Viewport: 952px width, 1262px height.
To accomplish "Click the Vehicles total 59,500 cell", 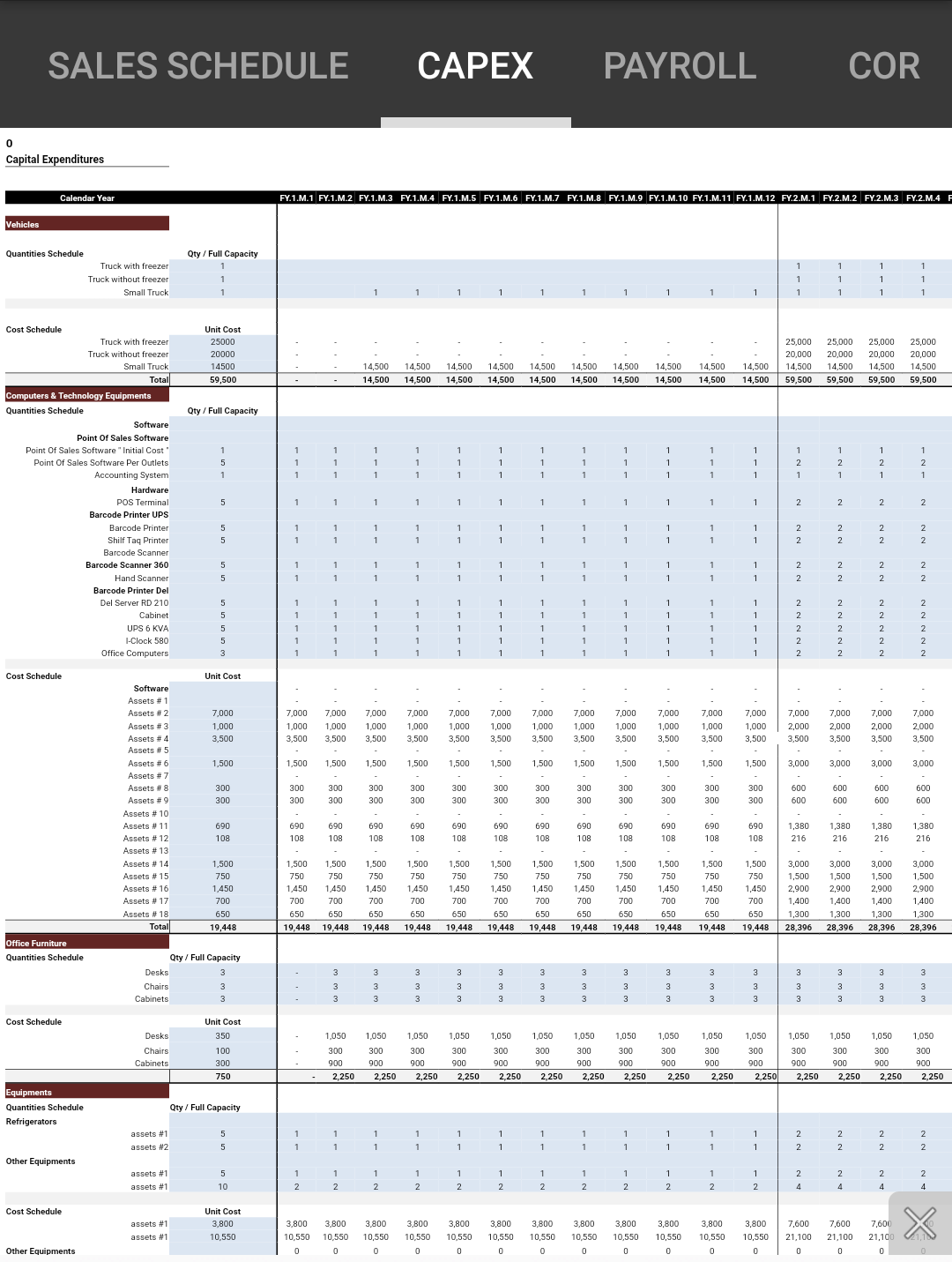I will 223,380.
